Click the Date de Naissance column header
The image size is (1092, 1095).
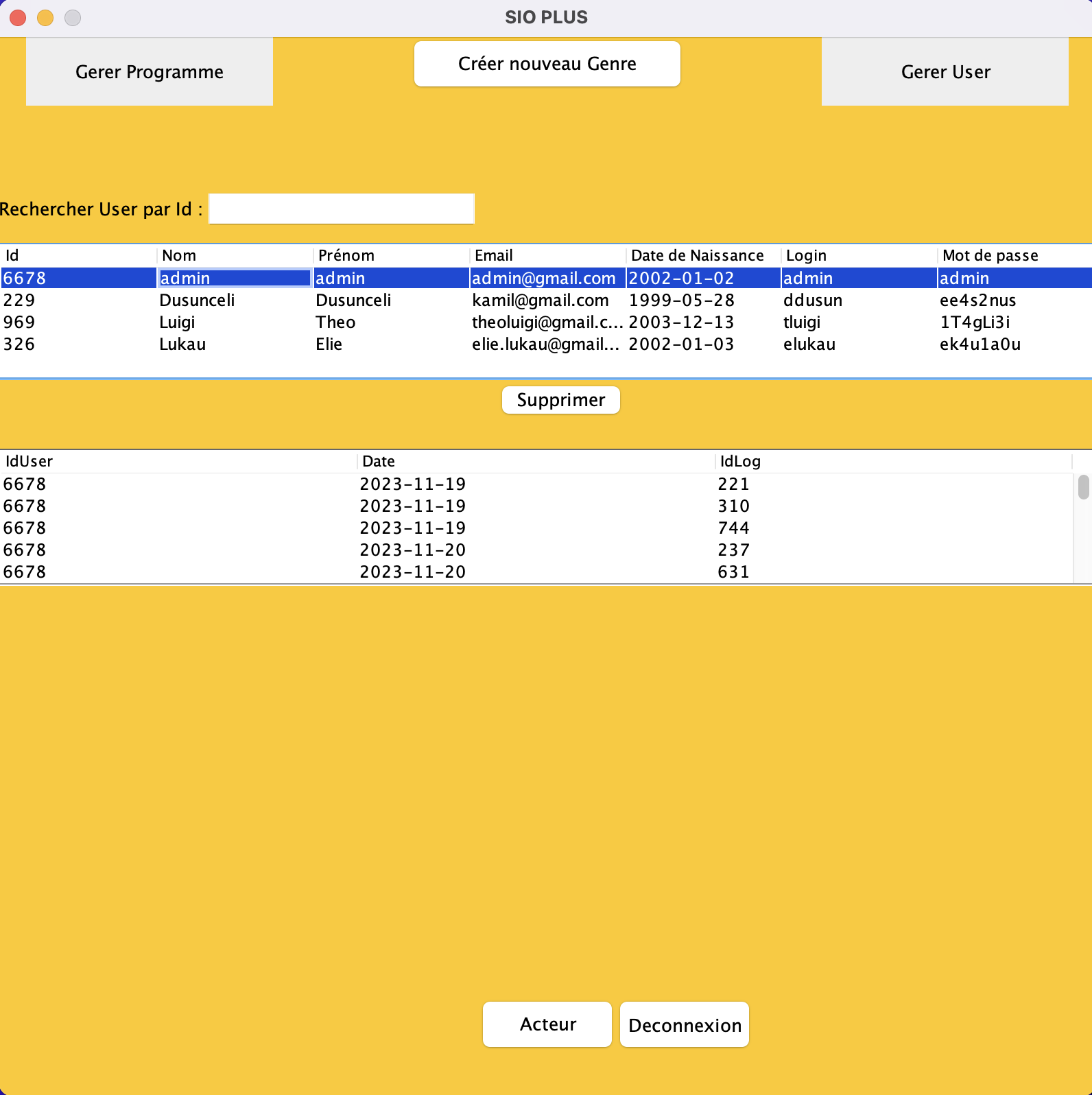(697, 256)
